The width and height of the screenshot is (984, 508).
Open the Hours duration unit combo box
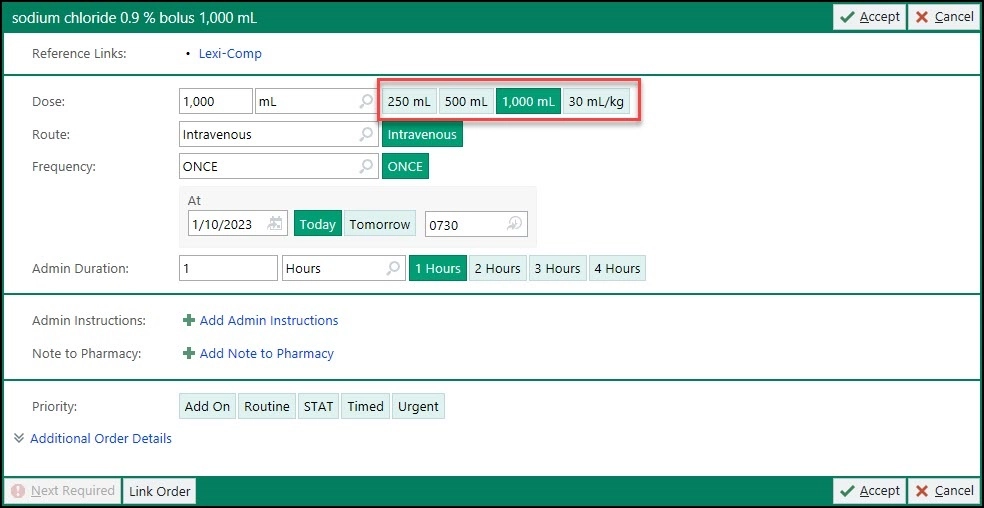(332, 269)
